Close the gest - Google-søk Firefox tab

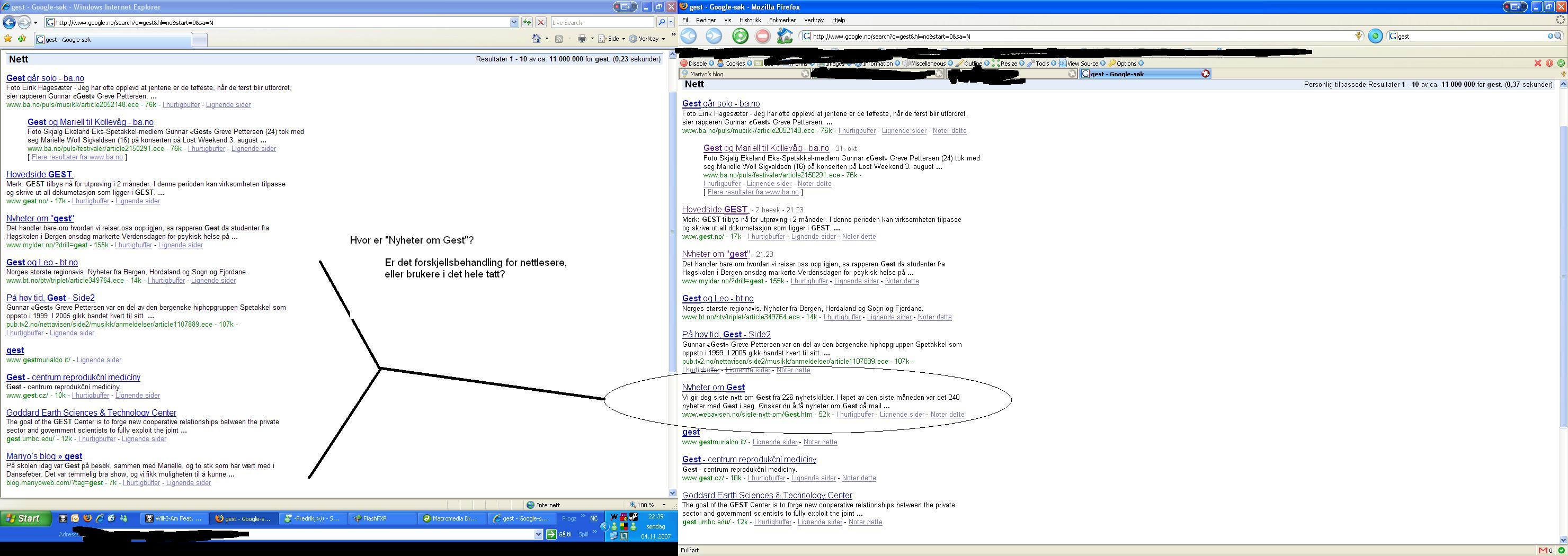point(1205,74)
